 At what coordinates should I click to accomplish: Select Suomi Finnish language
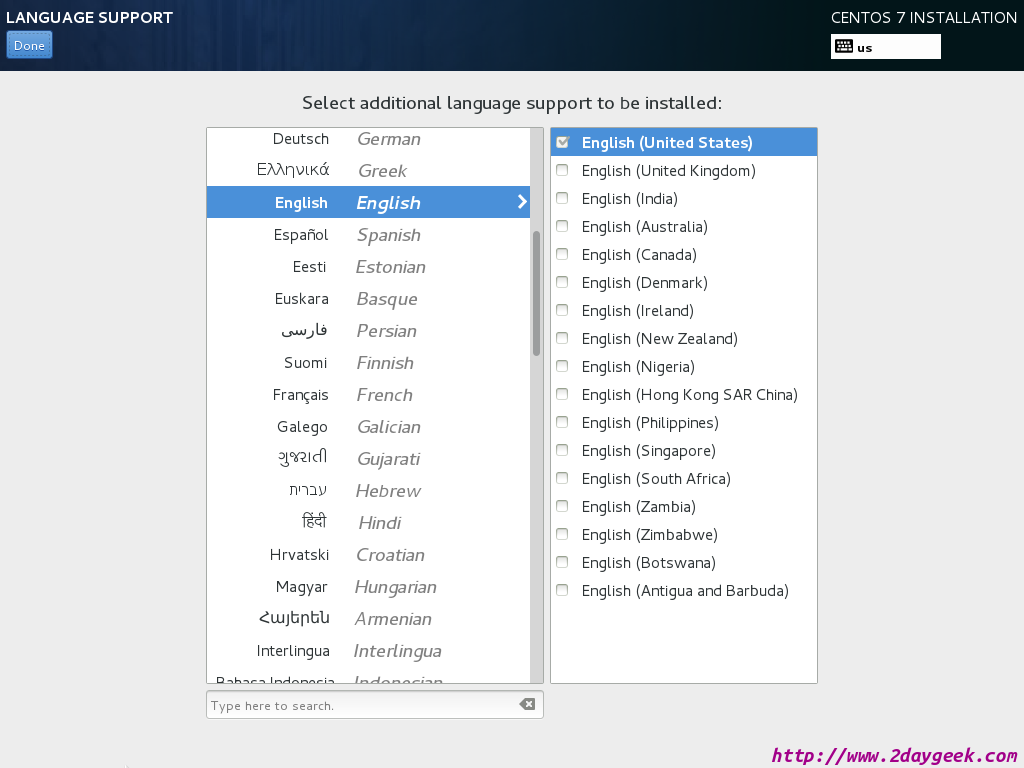(368, 362)
